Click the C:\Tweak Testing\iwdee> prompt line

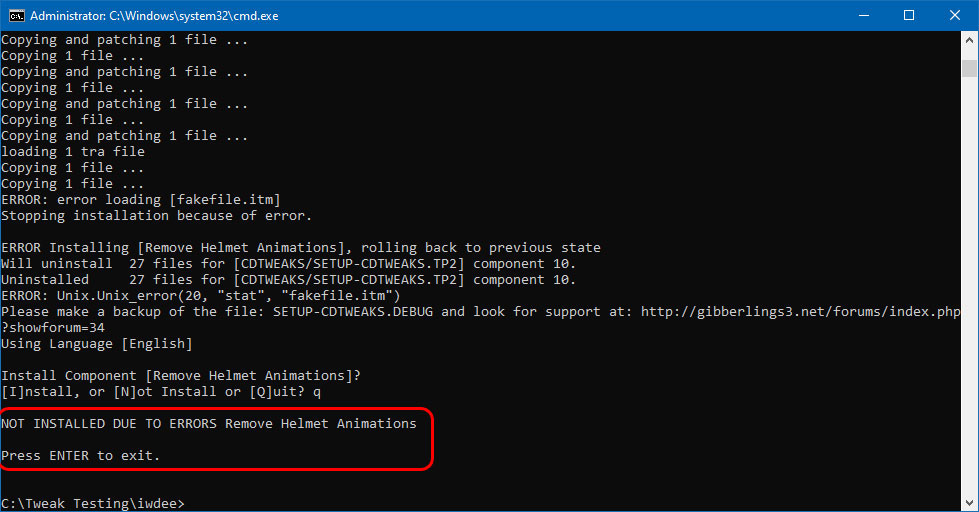point(93,503)
